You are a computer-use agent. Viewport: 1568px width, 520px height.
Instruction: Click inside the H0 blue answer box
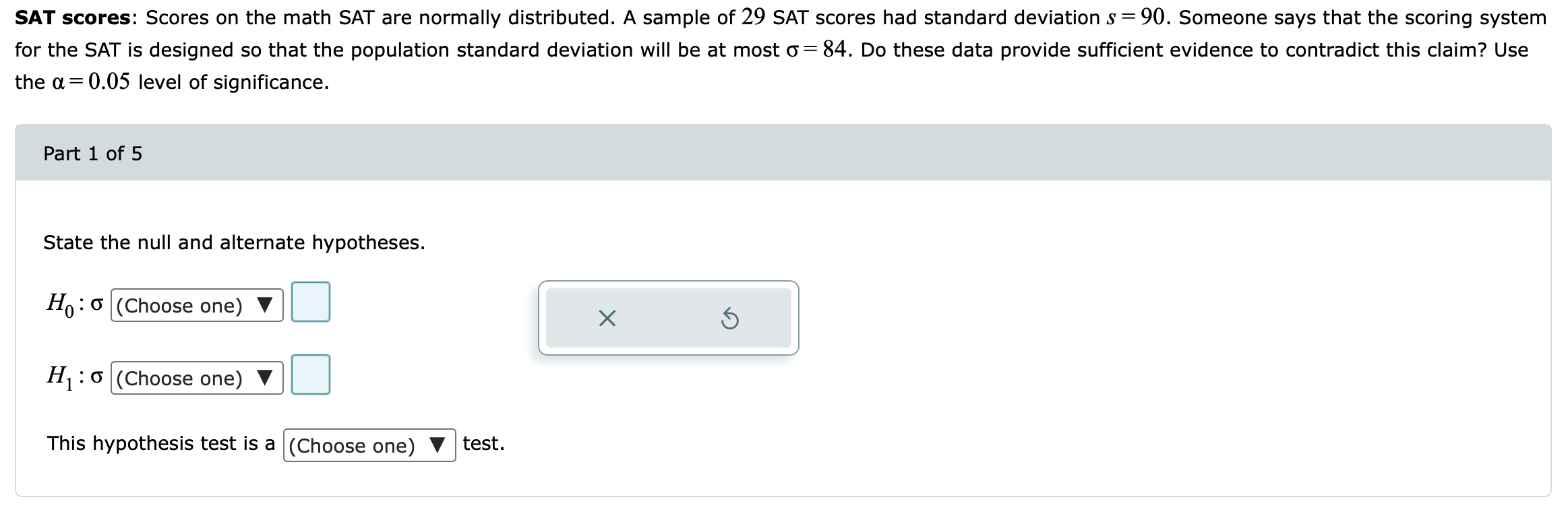coord(310,302)
